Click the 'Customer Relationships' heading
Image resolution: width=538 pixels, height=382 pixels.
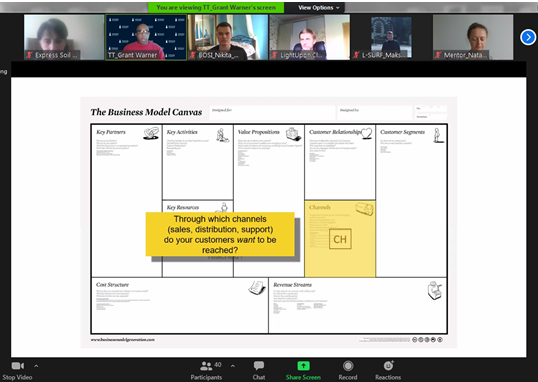click(335, 132)
